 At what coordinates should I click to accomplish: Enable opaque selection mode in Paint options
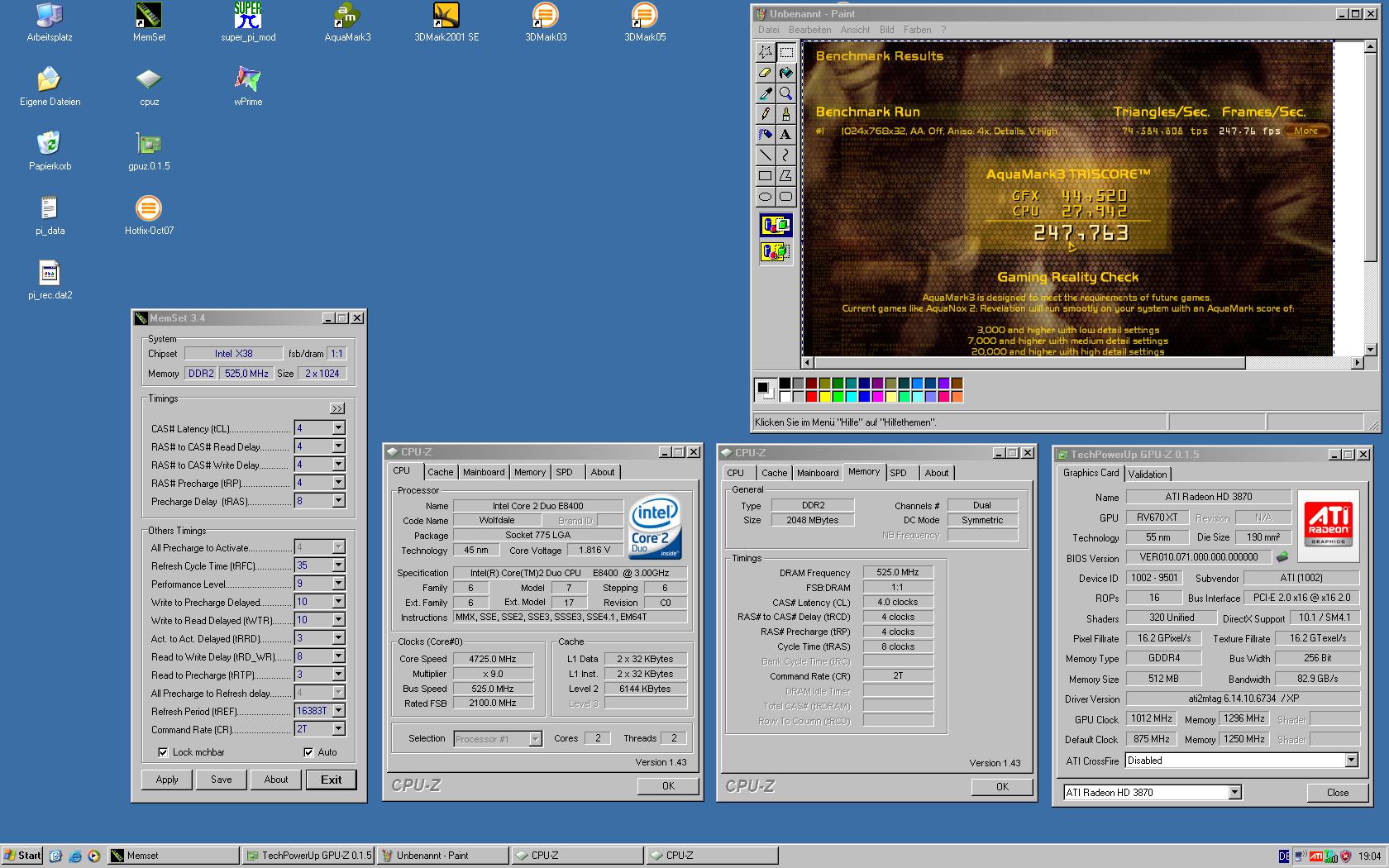tap(776, 226)
